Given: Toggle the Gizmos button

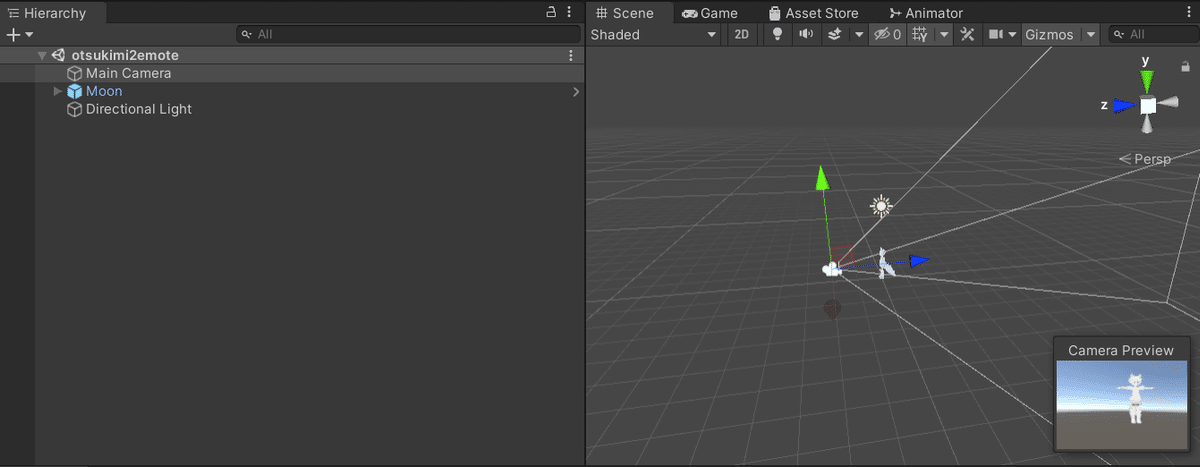Looking at the screenshot, I should point(1049,34).
